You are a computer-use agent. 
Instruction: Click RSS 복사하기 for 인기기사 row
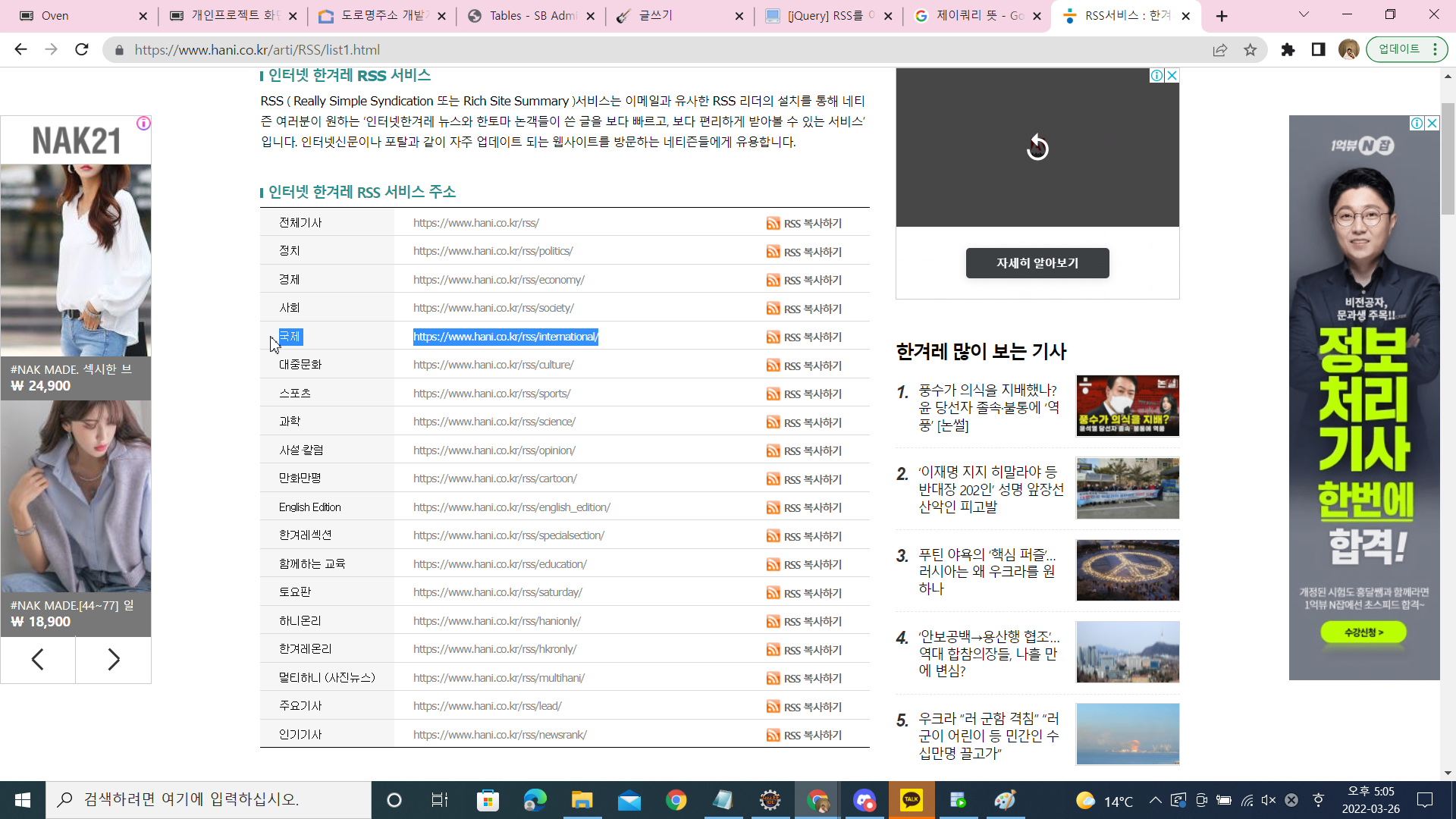pos(804,735)
